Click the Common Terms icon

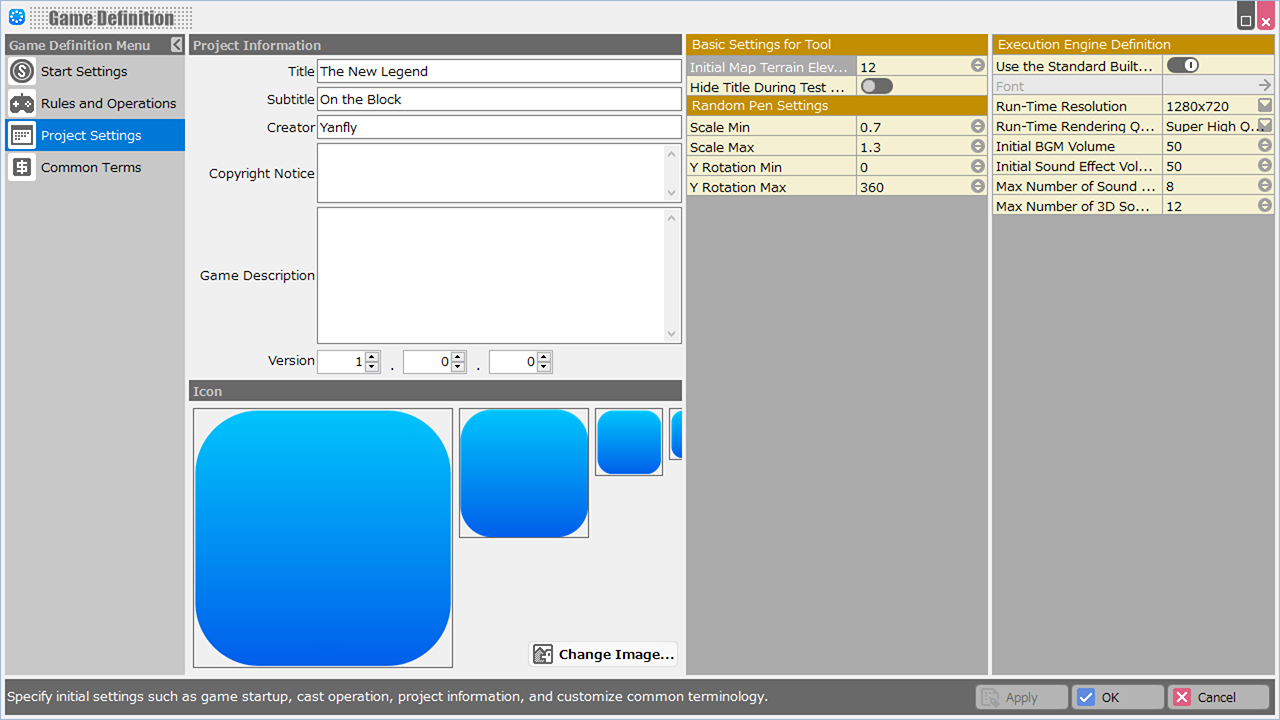[x=22, y=167]
